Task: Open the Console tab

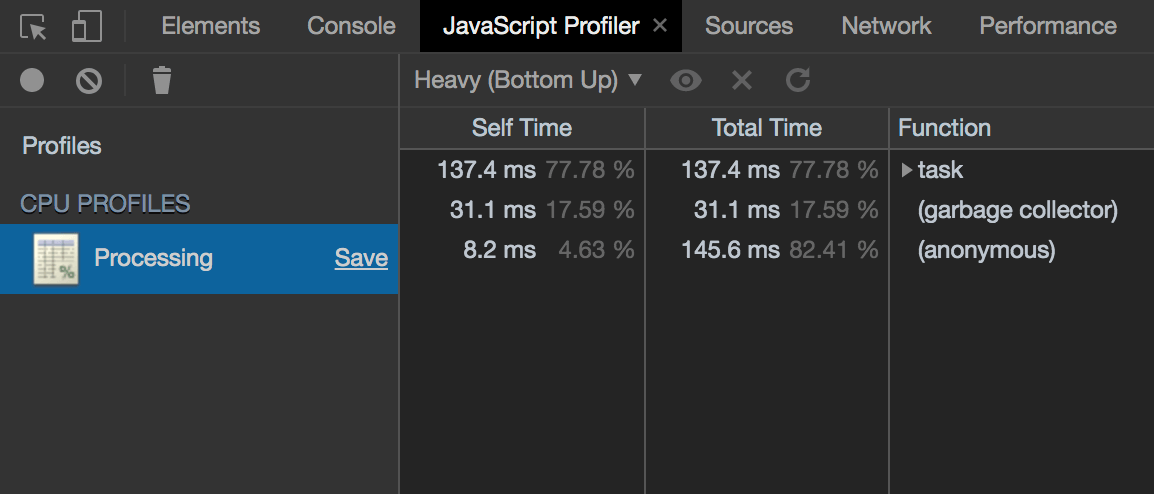Action: click(351, 27)
